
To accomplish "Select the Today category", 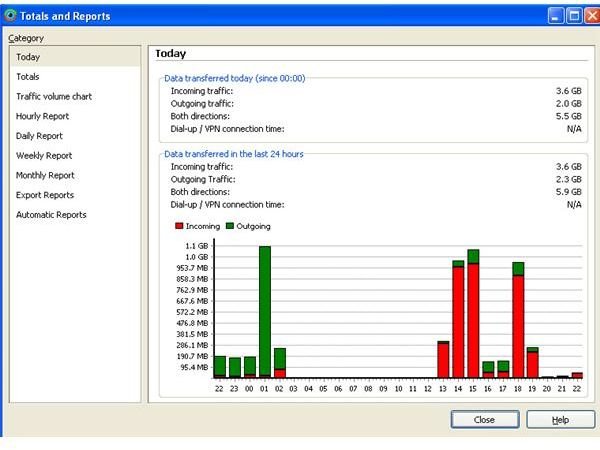I will pos(75,57).
